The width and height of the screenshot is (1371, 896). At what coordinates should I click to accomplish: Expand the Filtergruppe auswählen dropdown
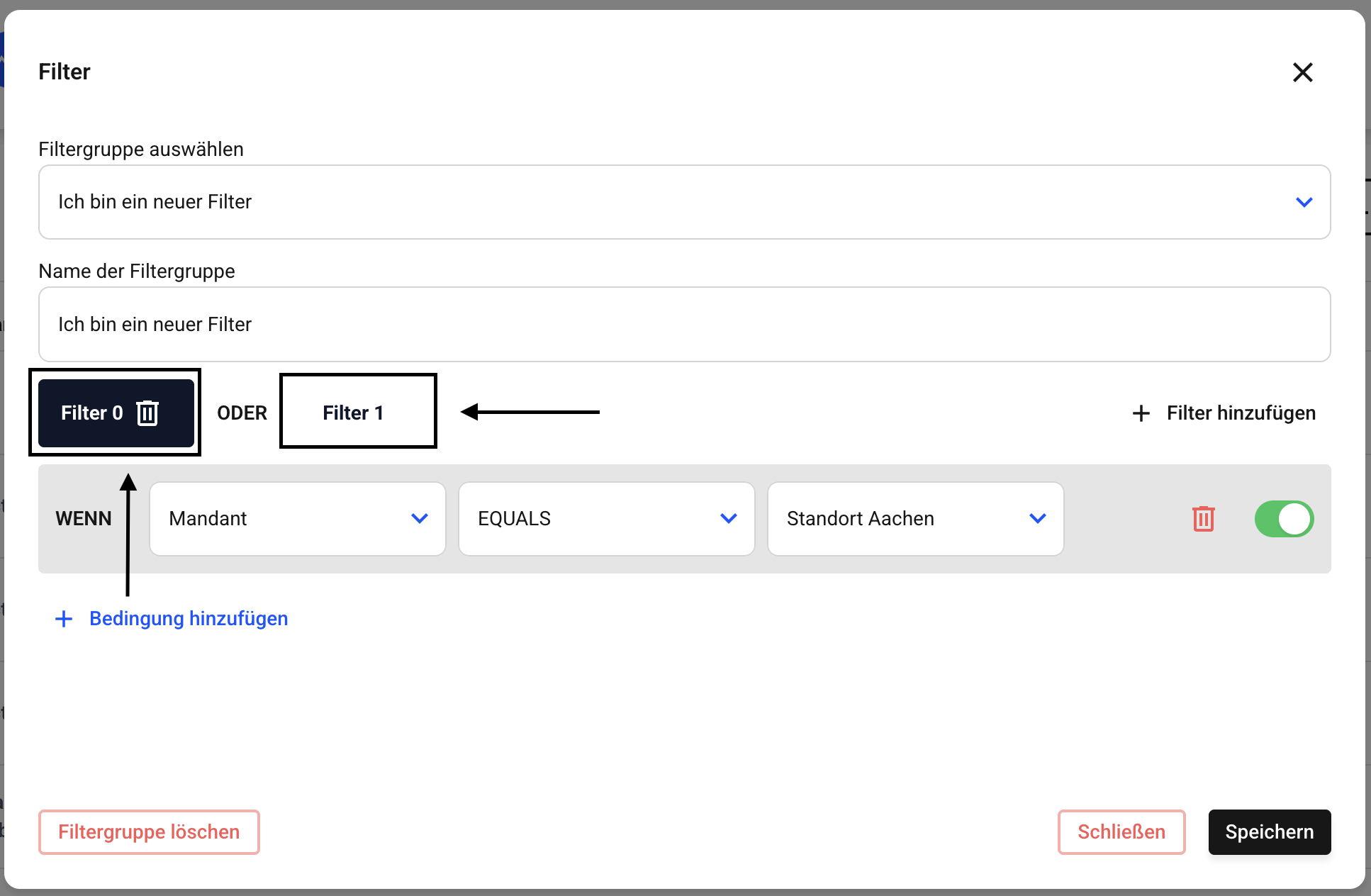(x=684, y=202)
